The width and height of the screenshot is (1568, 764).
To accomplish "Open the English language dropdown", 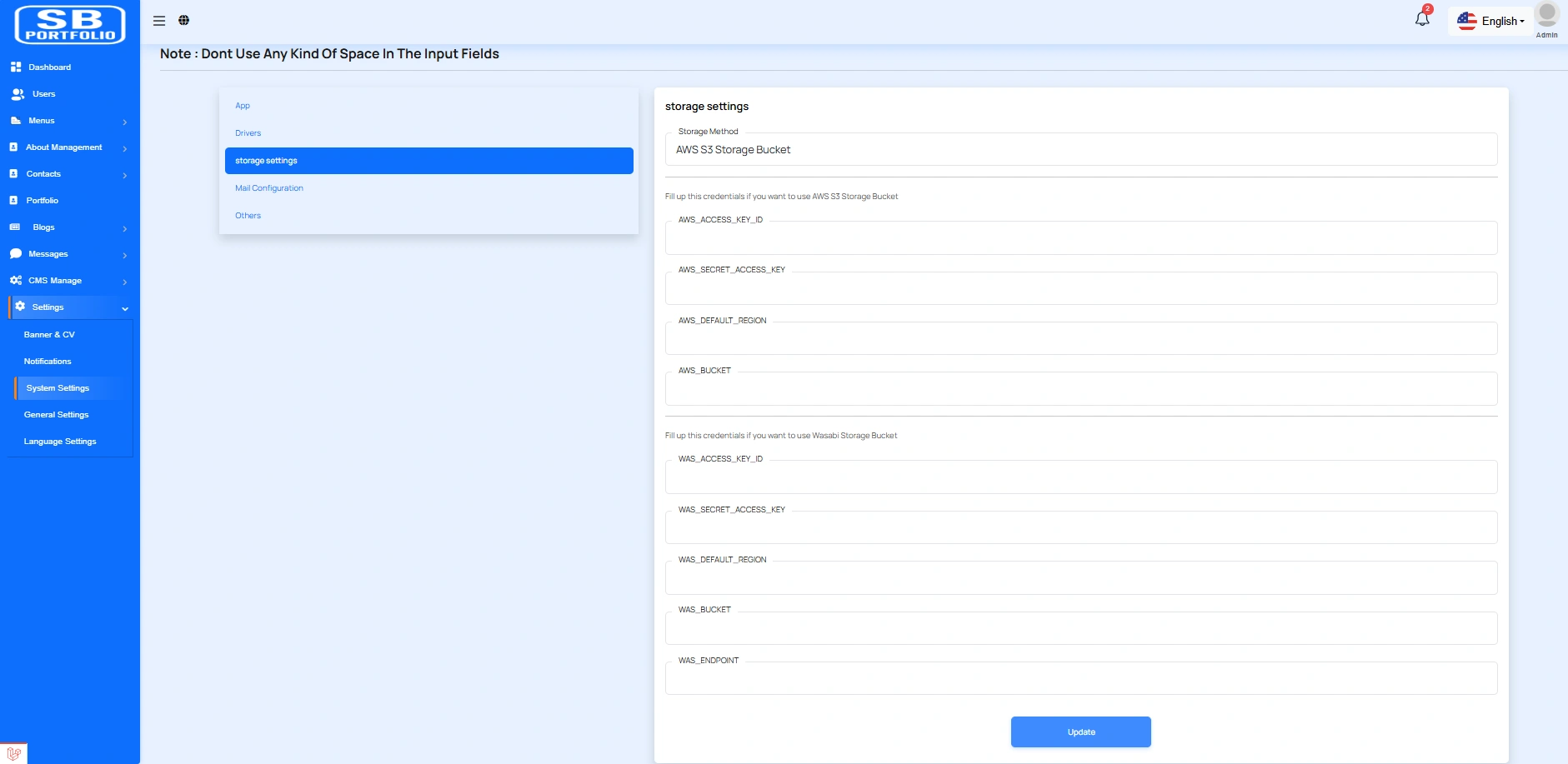I will 1491,21.
